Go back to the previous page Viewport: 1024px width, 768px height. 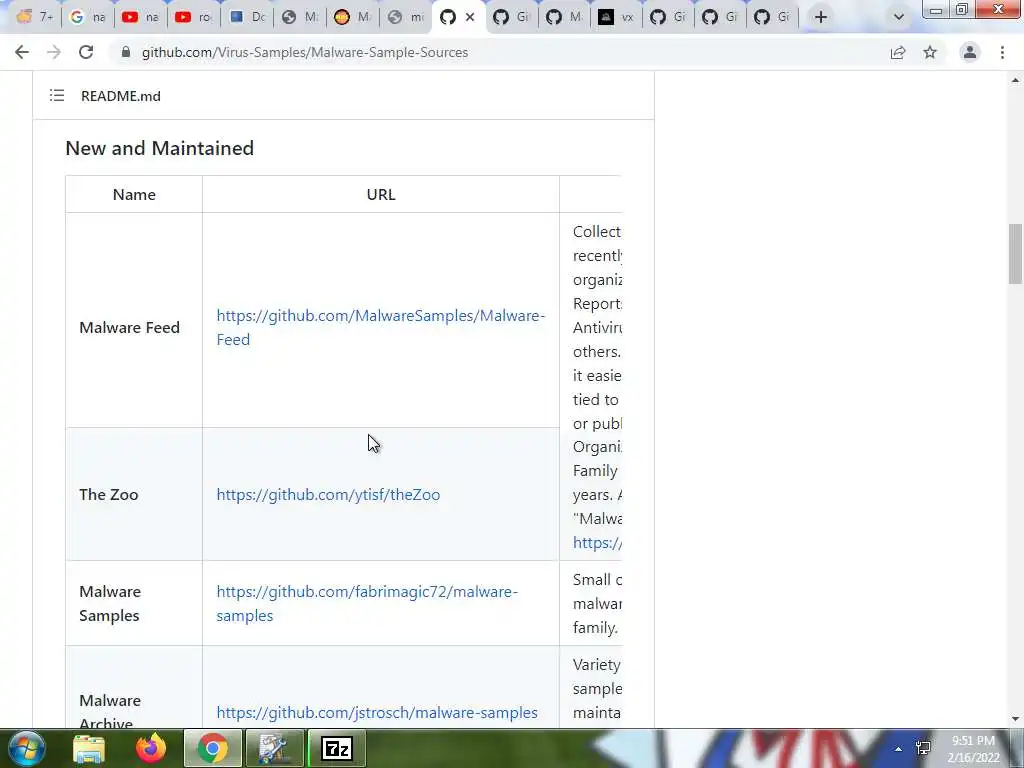(x=22, y=52)
